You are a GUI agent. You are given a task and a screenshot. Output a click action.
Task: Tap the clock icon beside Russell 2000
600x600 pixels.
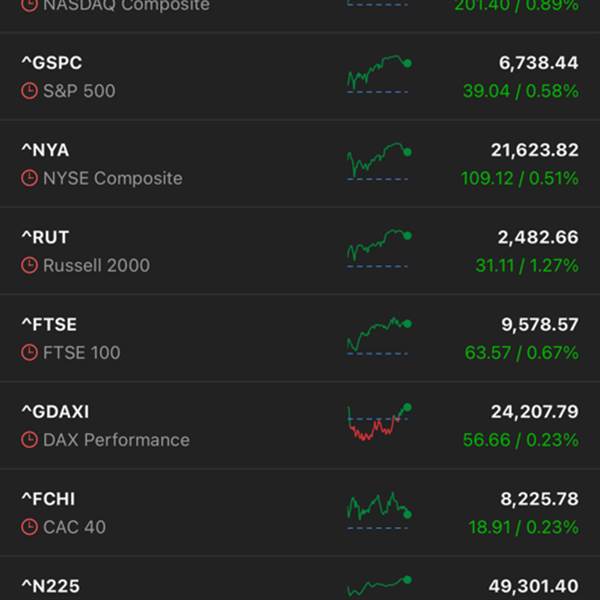point(29,265)
